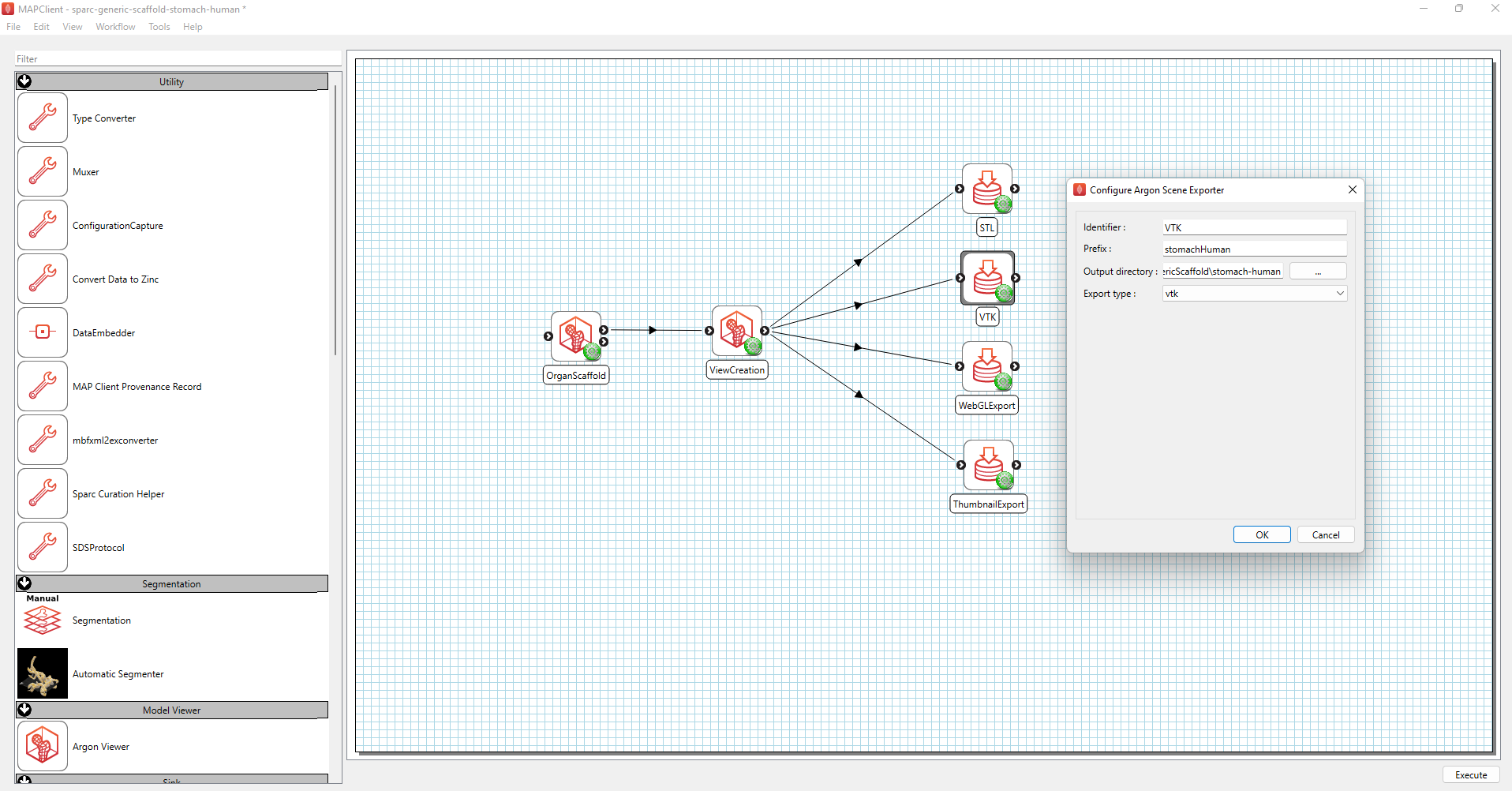1512x791 pixels.
Task: Select the ViewCreation node on canvas
Action: tap(737, 331)
